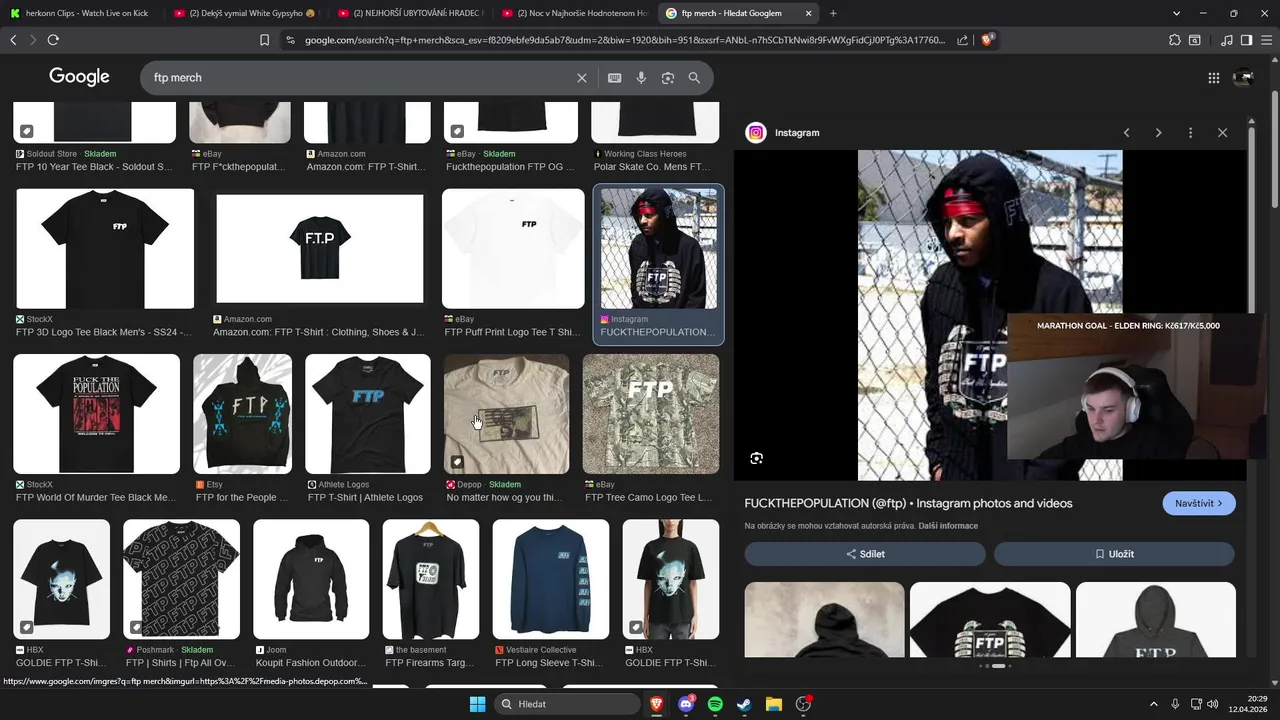
Task: Open the Google apps grid
Action: pos(1213,78)
